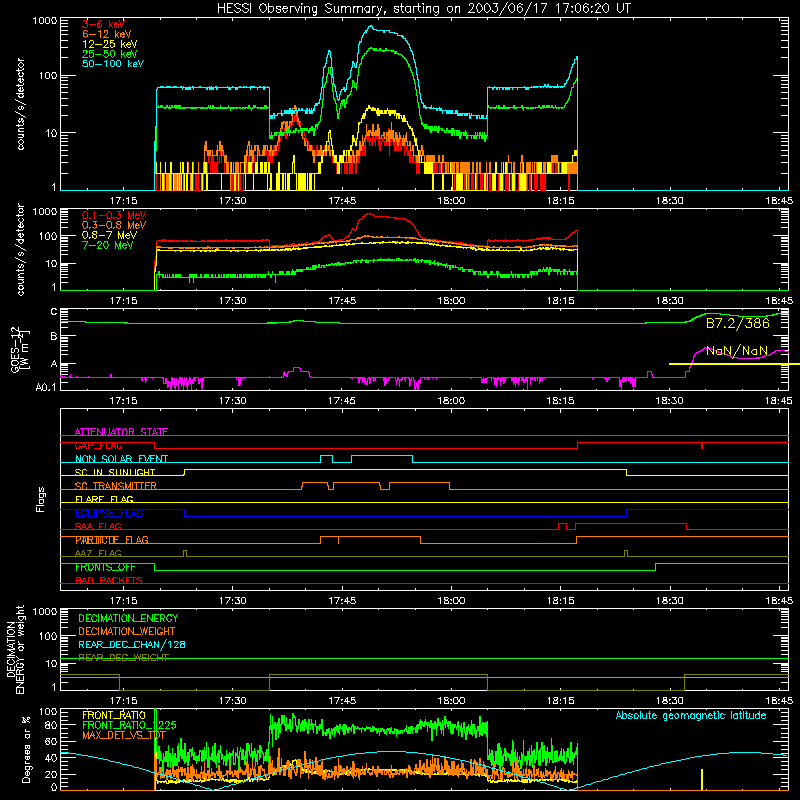Select the FLARE_FLAG label
800x800 pixels.
(104, 499)
